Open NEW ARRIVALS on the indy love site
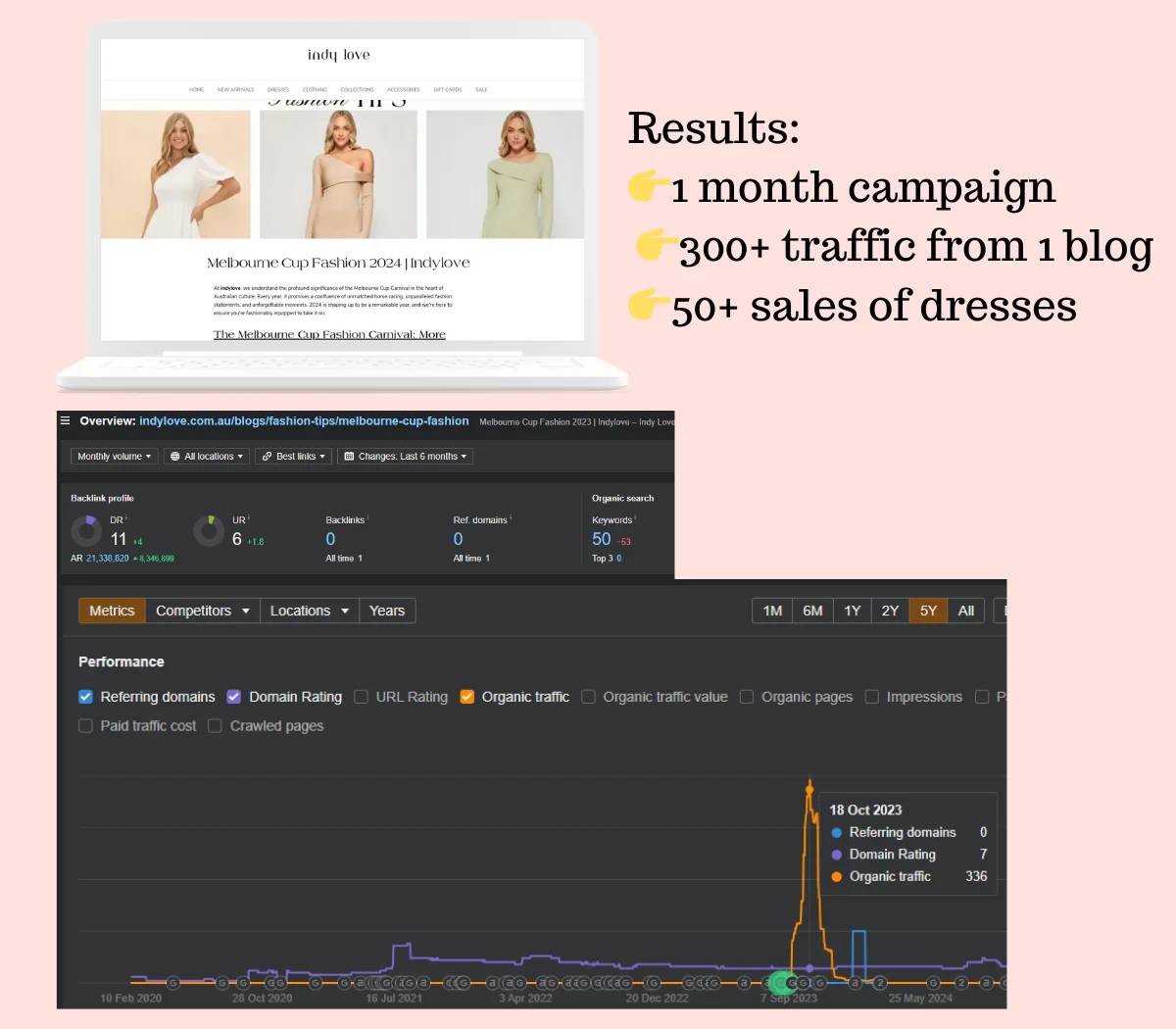The image size is (1176, 1029). [x=235, y=90]
